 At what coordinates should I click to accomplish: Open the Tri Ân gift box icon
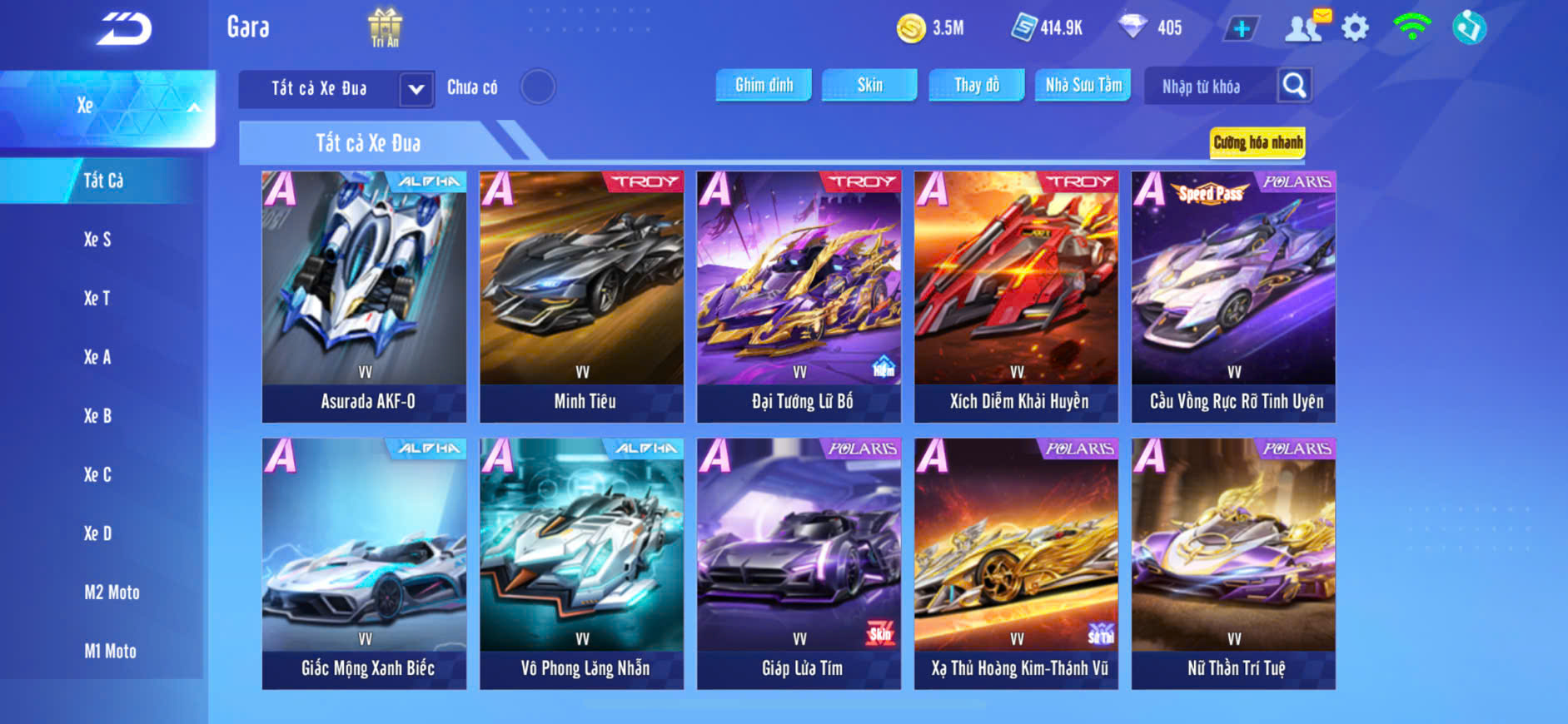pos(385,27)
